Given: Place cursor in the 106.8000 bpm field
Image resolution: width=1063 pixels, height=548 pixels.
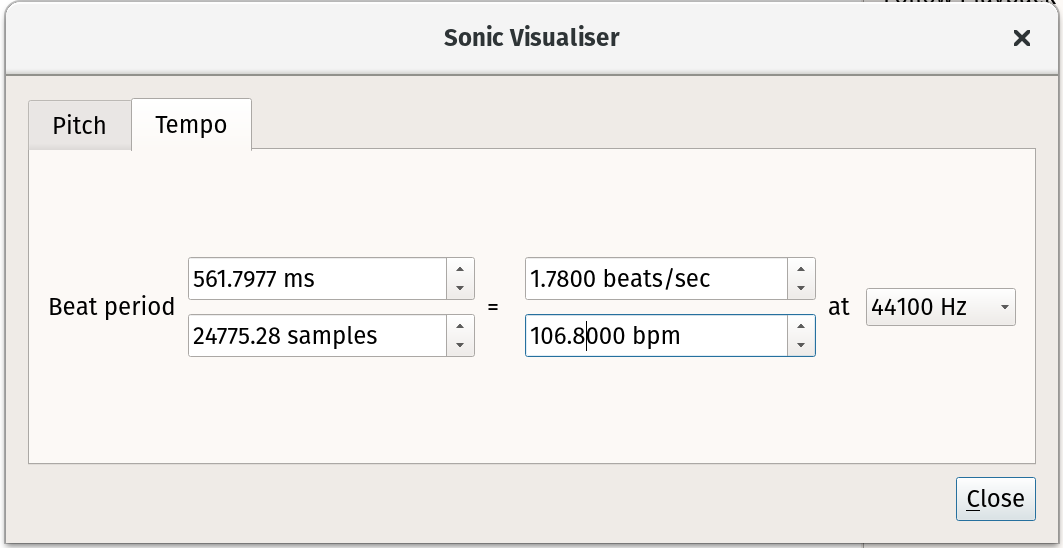Looking at the screenshot, I should pyautogui.click(x=655, y=336).
